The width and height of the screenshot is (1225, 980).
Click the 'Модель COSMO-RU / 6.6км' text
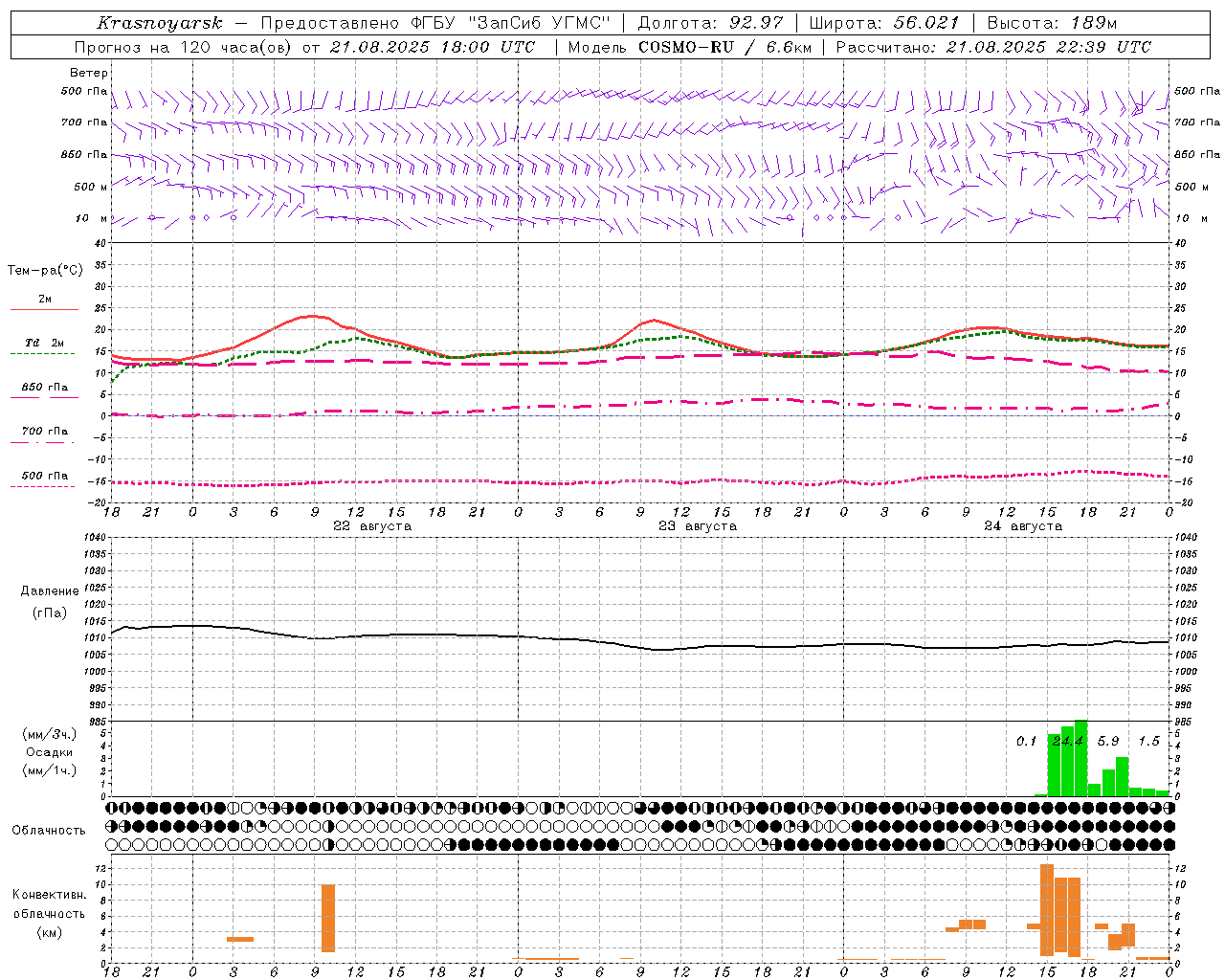690,47
